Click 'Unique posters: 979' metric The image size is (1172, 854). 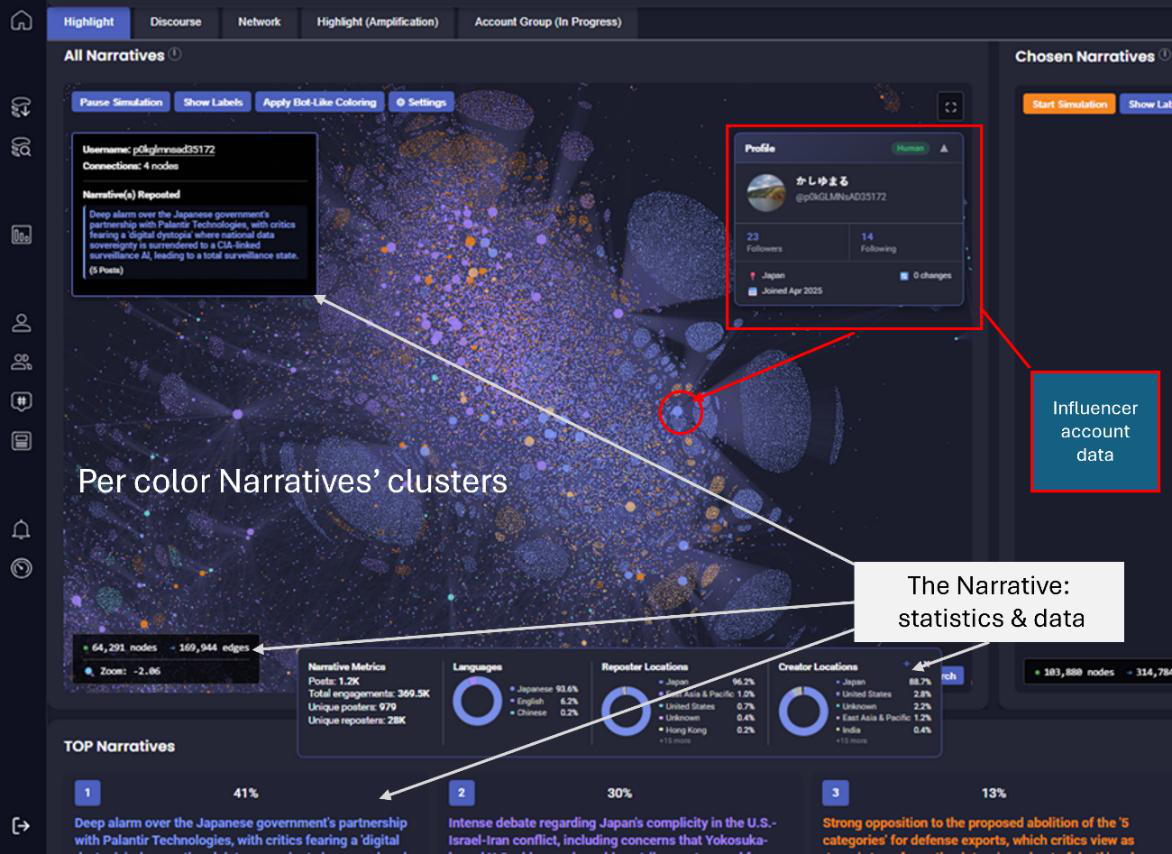[x=352, y=707]
